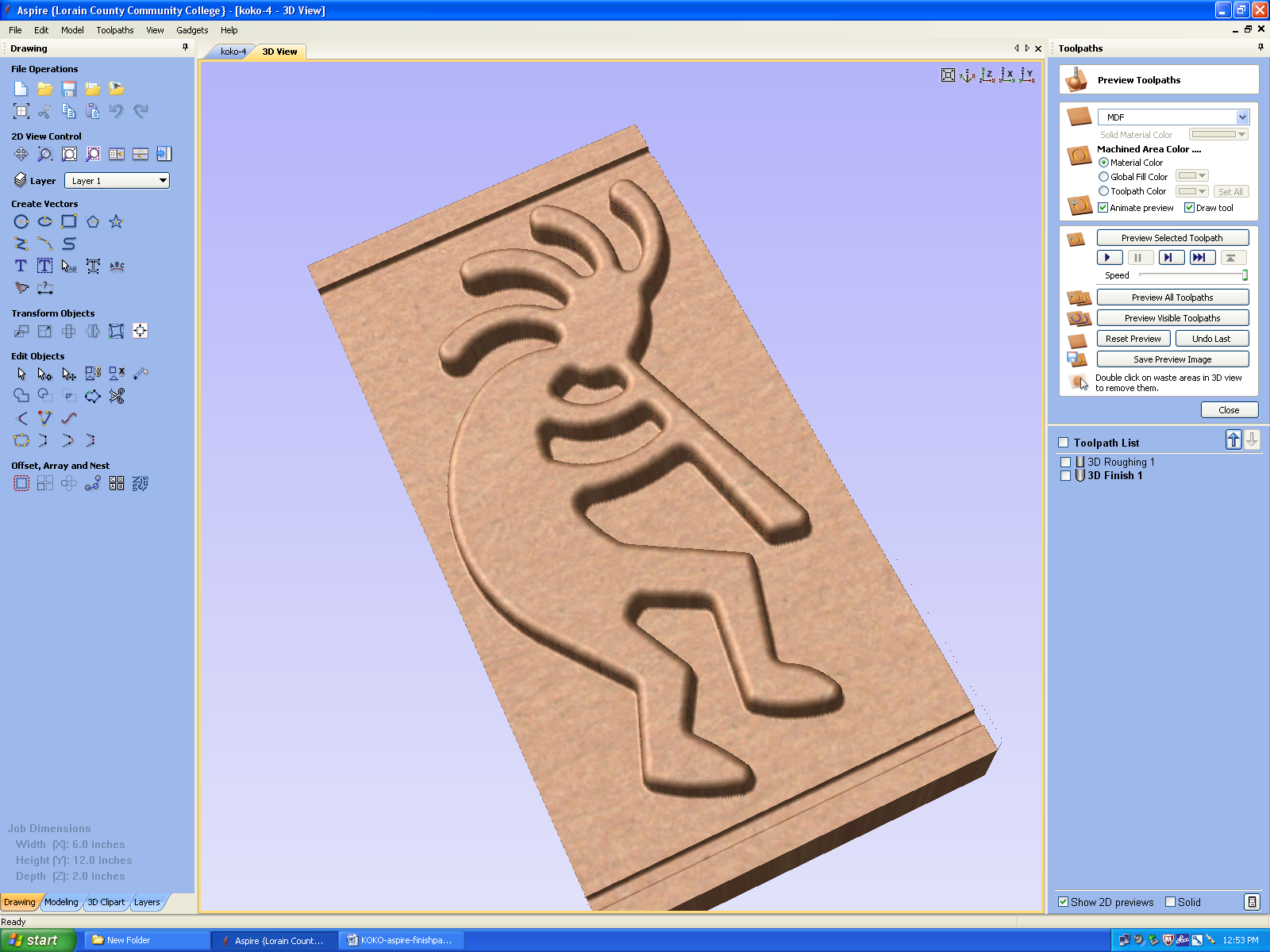
Task: Check the 3D Finish 1 toolpath
Action: 1066,475
